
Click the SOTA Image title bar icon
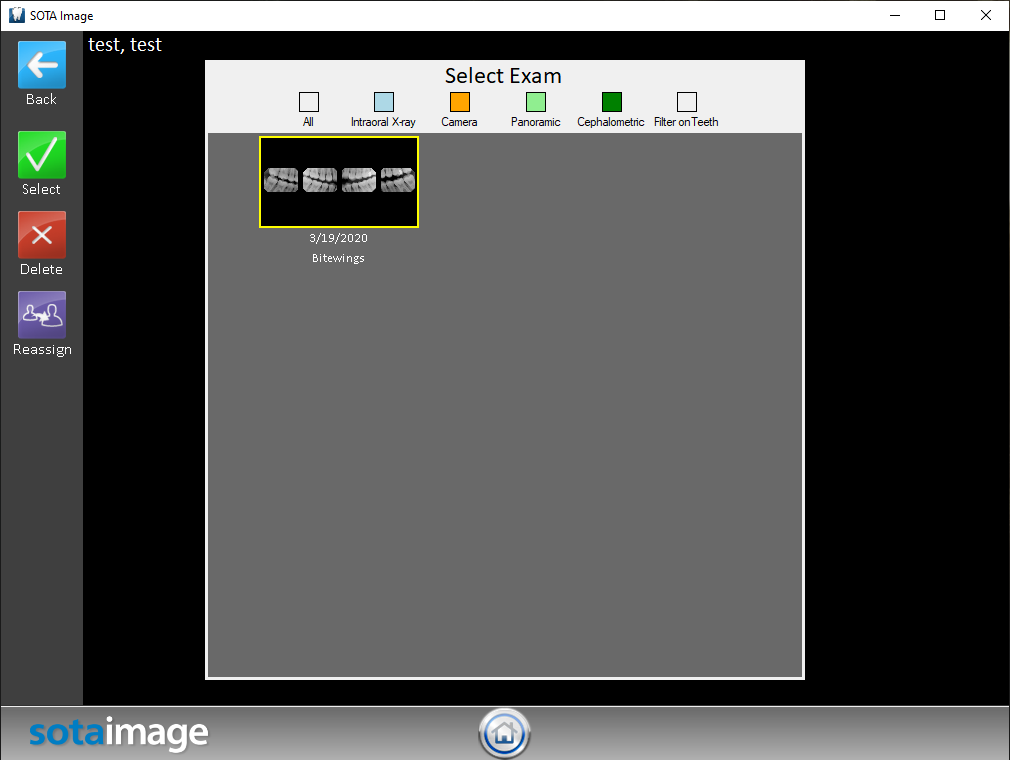pos(17,15)
